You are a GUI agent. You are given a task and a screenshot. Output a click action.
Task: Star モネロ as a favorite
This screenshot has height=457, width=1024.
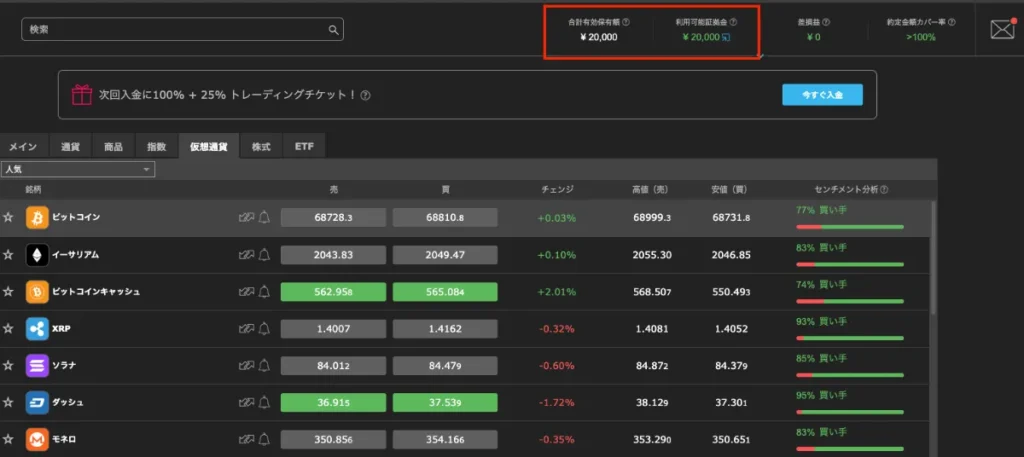8,440
